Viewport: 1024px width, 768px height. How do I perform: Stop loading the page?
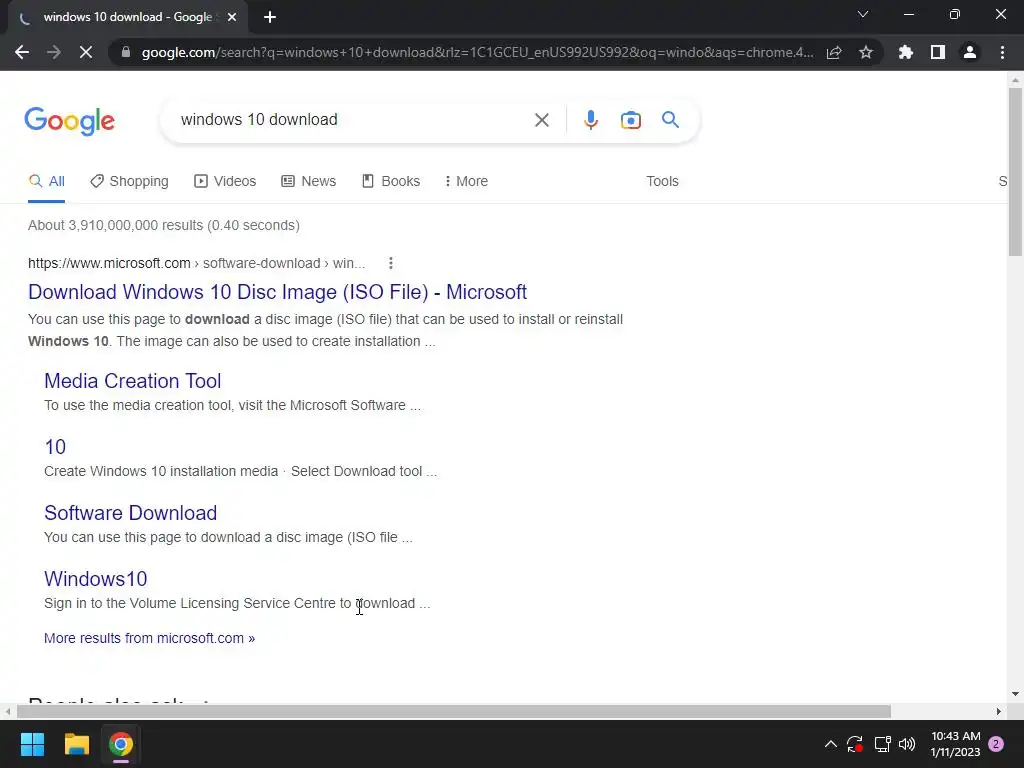click(86, 52)
